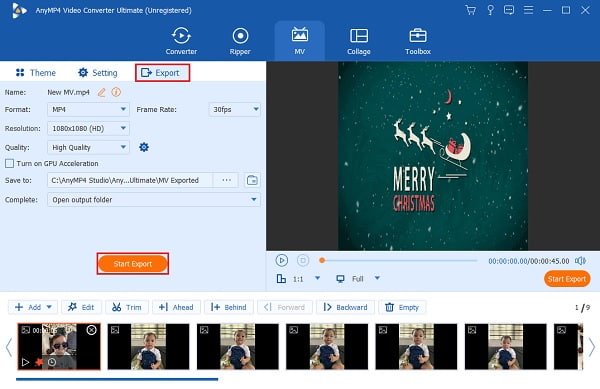
Task: Remove first clip with its X icon
Action: (91, 330)
